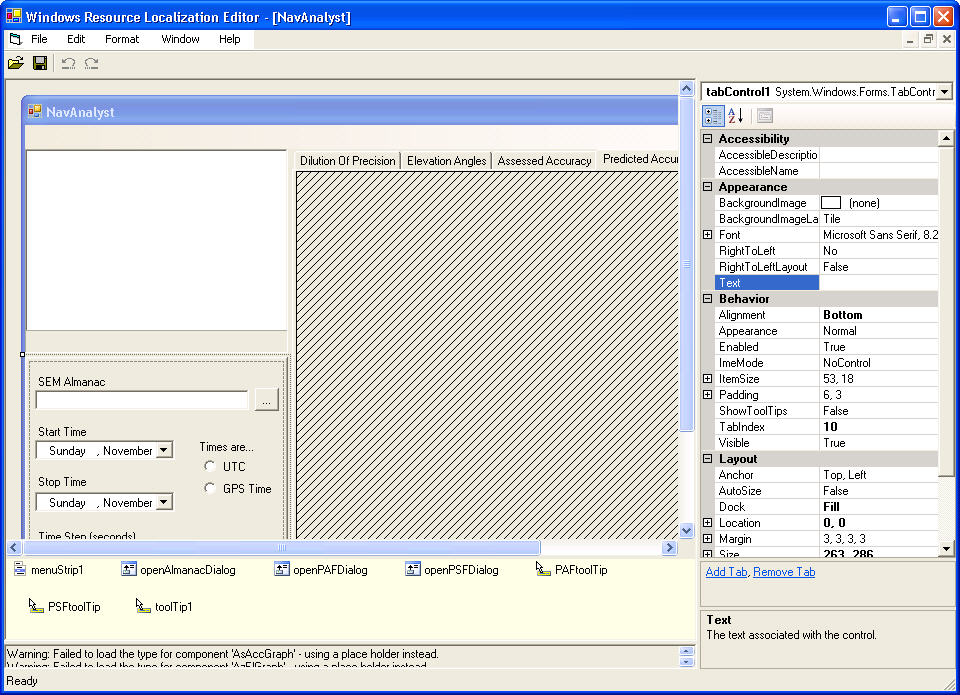Select the openAlmanacDialog component icon

coord(129,569)
